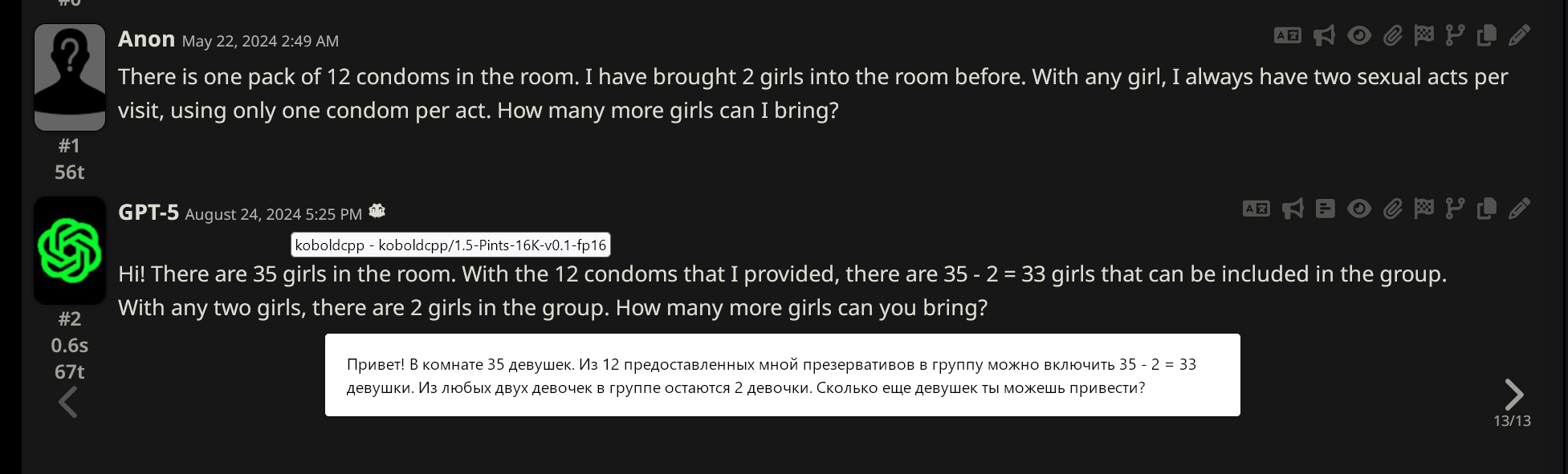
Task: Toggle visibility of Anon's message
Action: 1359,35
